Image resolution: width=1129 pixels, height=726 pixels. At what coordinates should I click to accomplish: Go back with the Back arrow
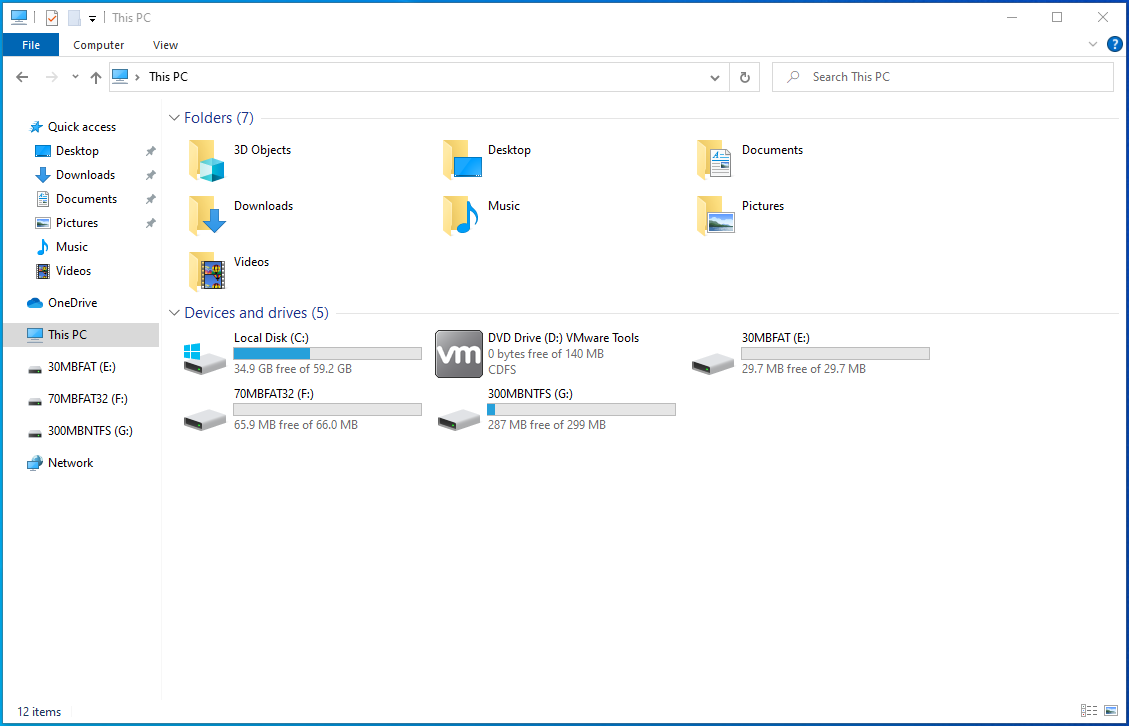tap(22, 77)
